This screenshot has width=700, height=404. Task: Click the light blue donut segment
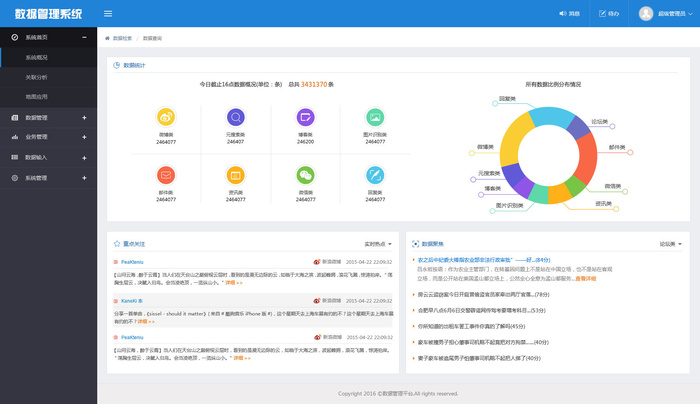[551, 117]
